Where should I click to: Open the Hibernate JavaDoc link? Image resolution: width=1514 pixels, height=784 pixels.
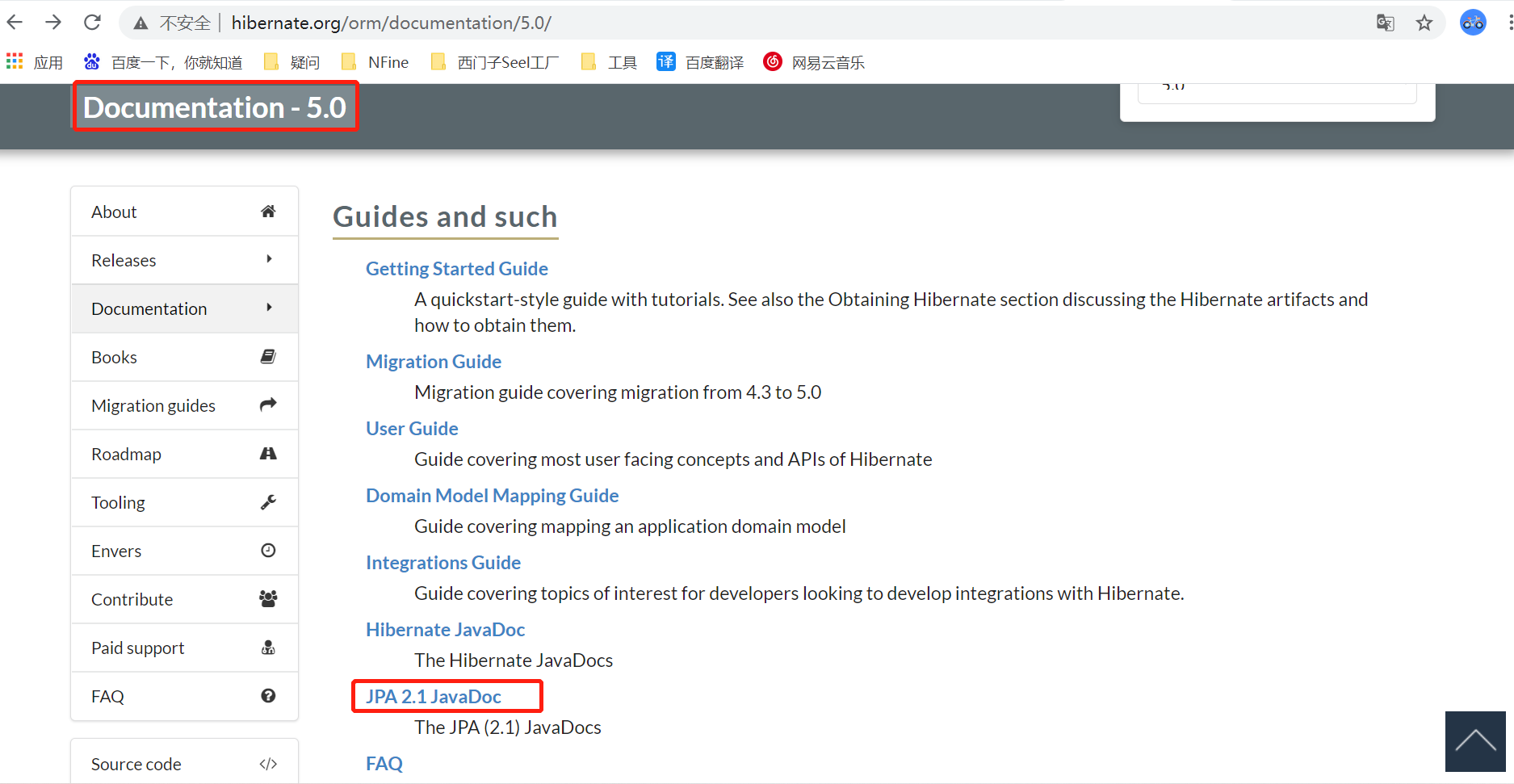pos(446,630)
